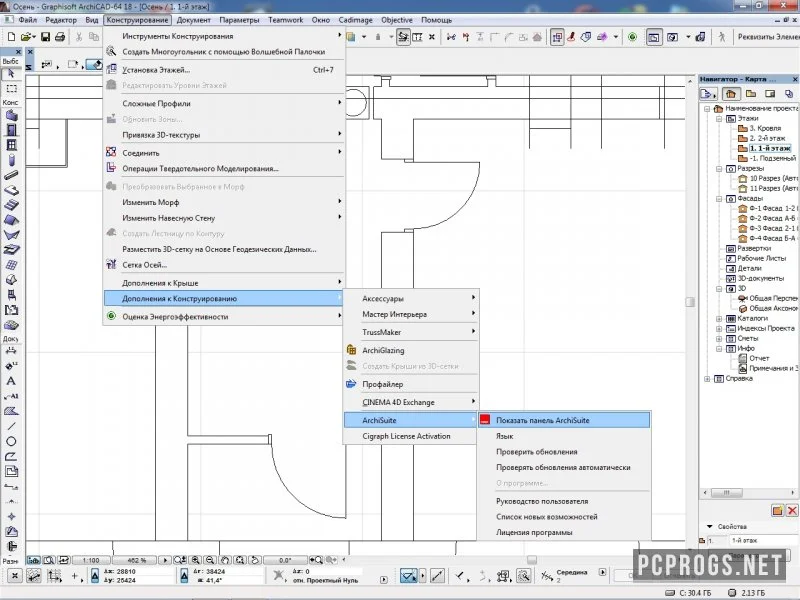
Task: Click the 1-й этаж properties name field
Action: 764,540
